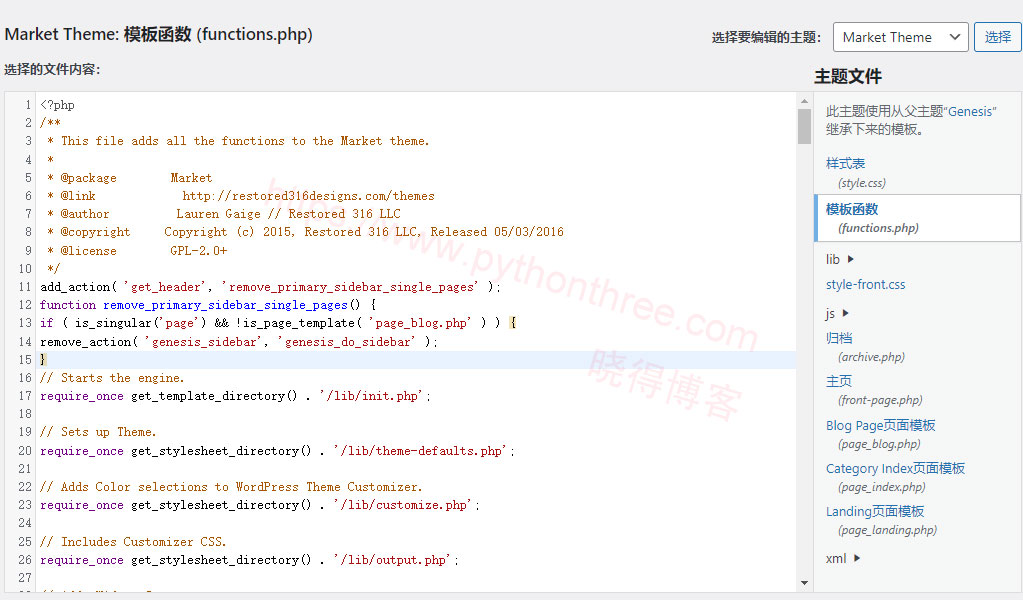The image size is (1023, 600).
Task: Open the Market Theme selection dropdown
Action: click(901, 37)
